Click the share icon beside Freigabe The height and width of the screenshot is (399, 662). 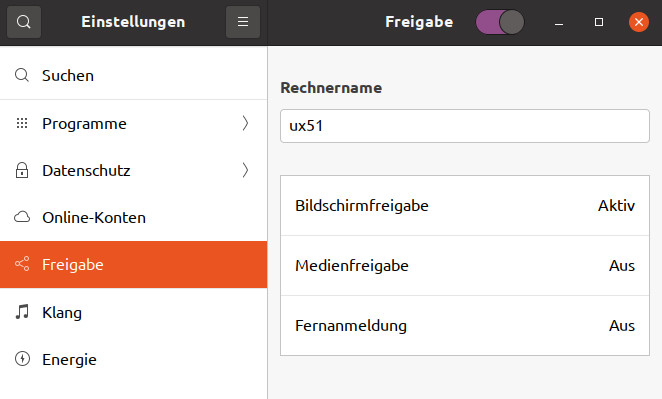click(22, 264)
